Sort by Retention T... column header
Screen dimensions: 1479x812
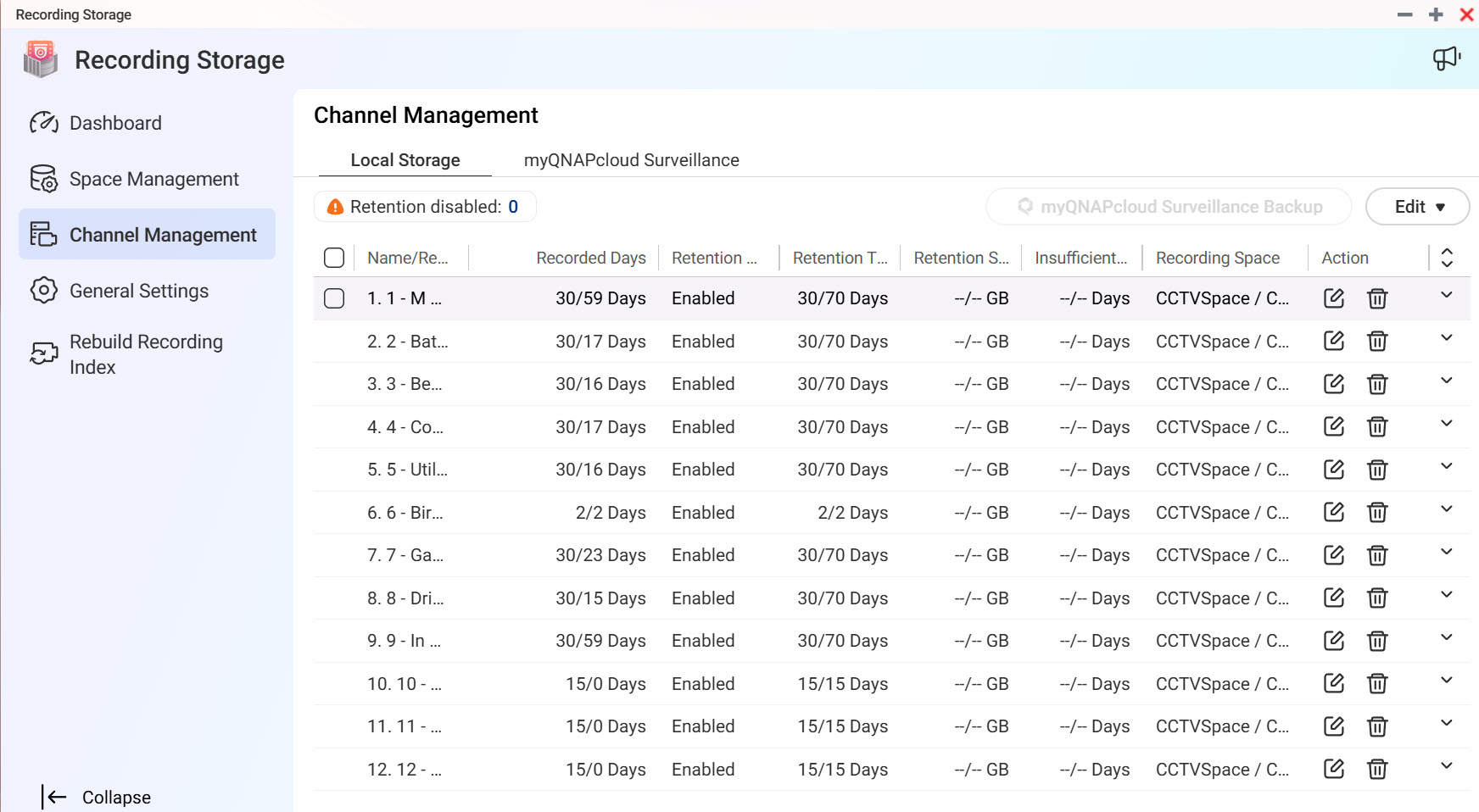(x=840, y=258)
